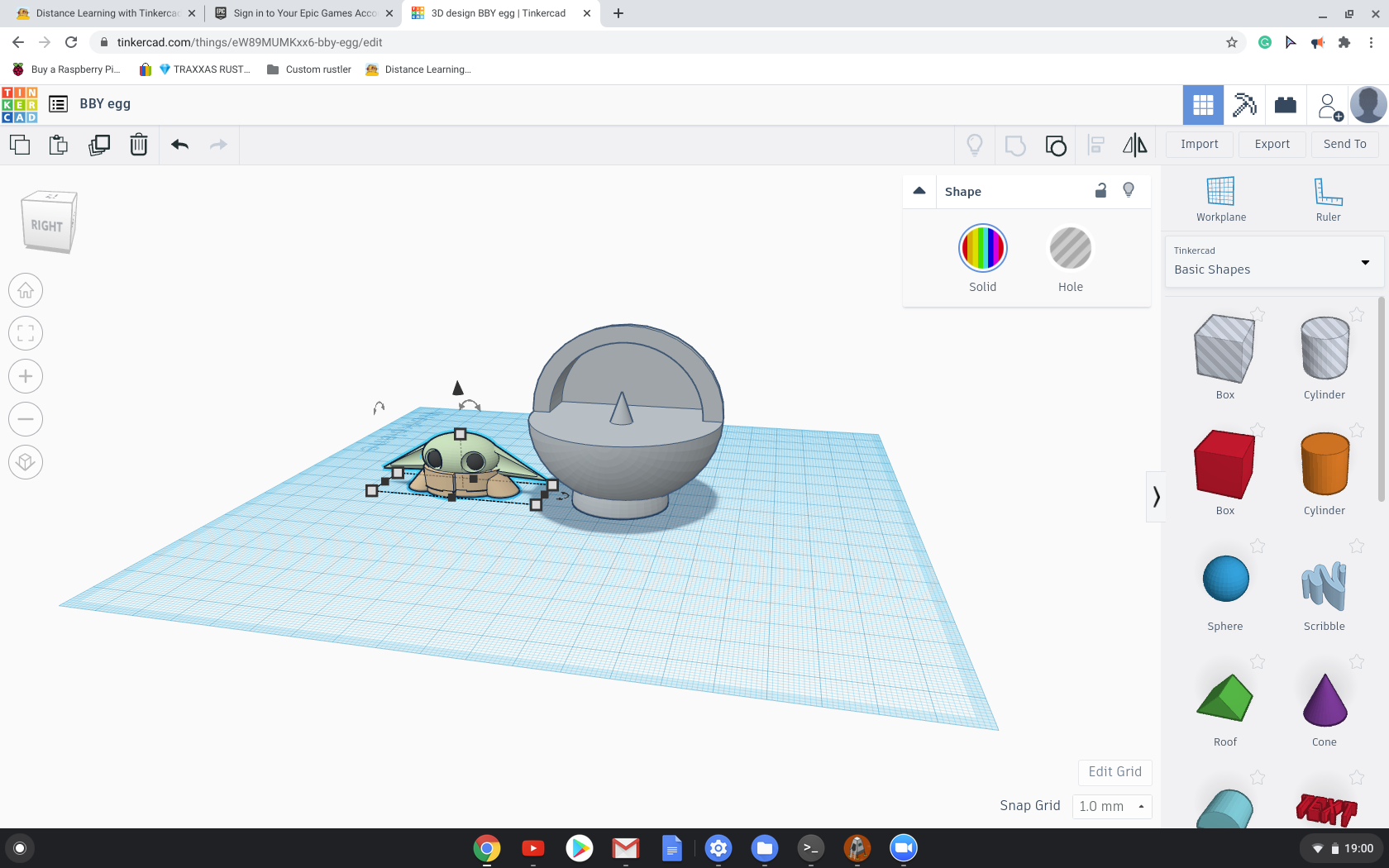Favorite the Roof shape star

[x=1258, y=661]
